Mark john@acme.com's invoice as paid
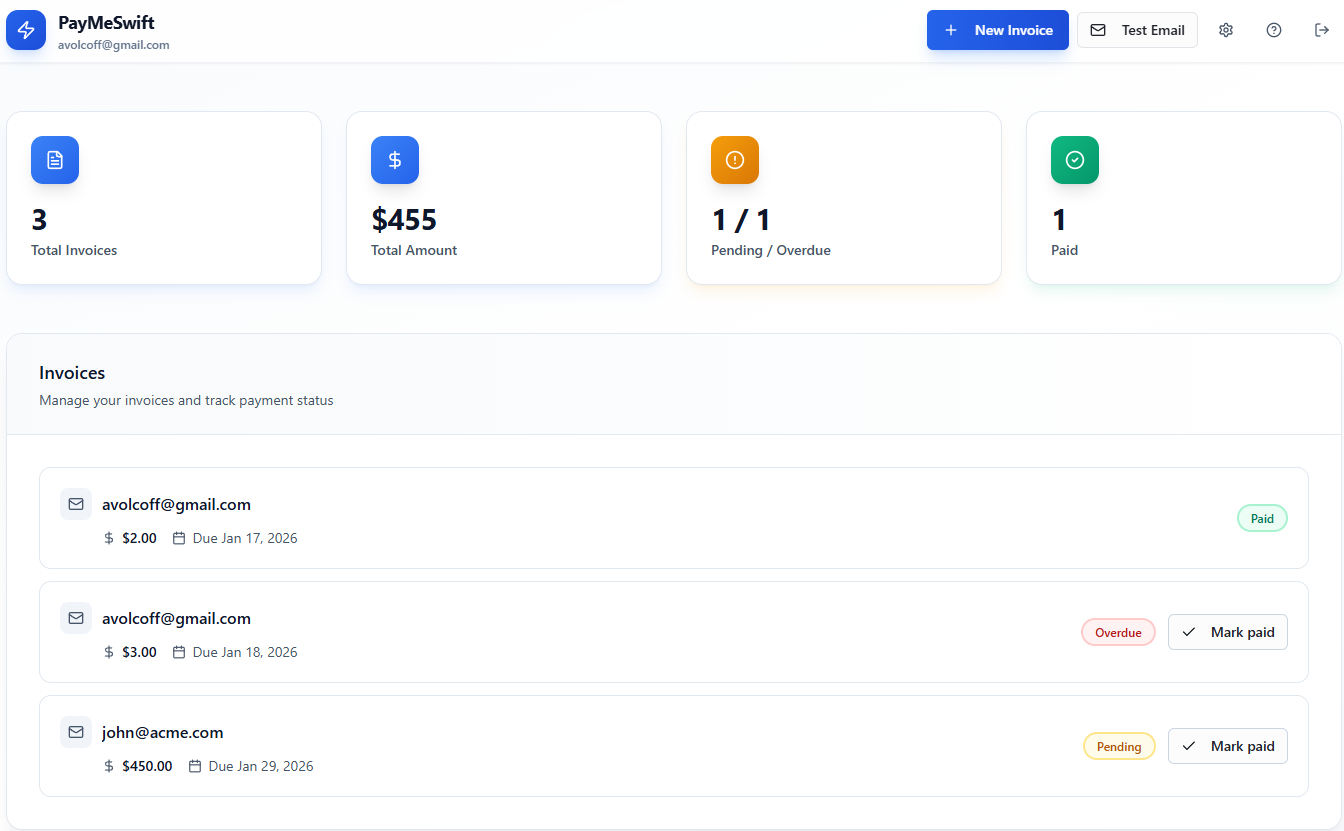Image resolution: width=1344 pixels, height=831 pixels. click(x=1228, y=746)
